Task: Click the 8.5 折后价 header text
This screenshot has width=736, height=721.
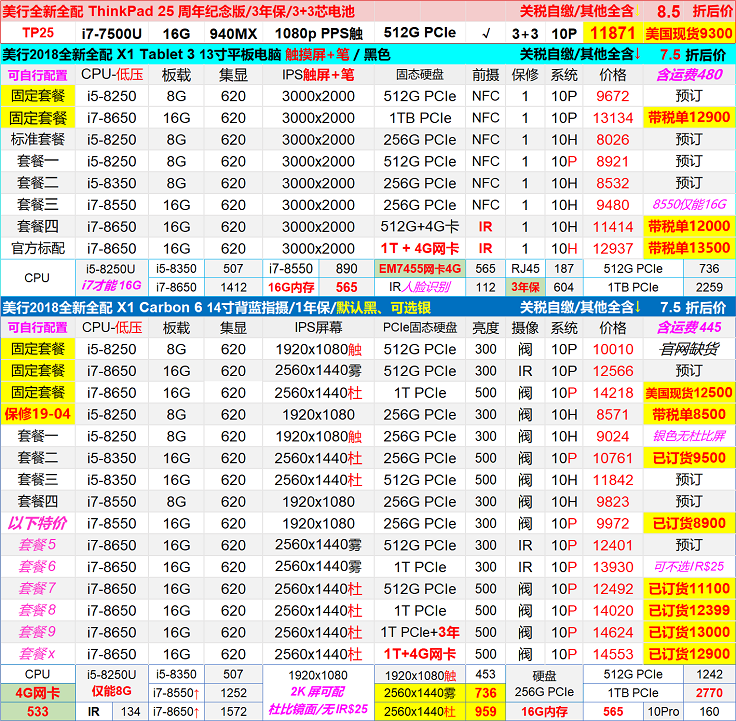Action: pos(695,11)
